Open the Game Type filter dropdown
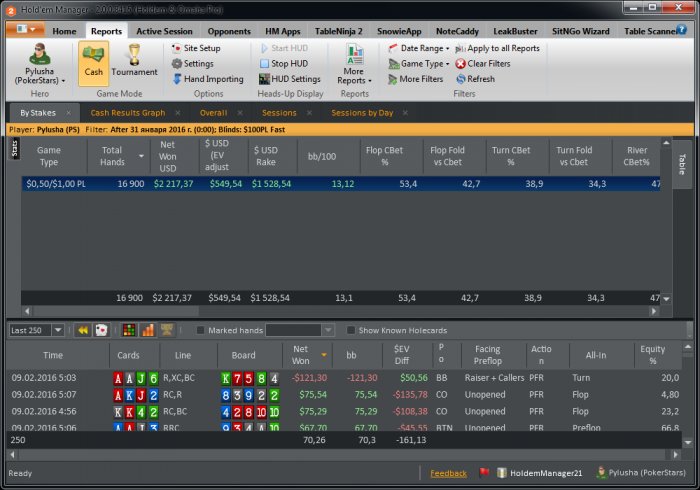The image size is (700, 490). click(419, 64)
